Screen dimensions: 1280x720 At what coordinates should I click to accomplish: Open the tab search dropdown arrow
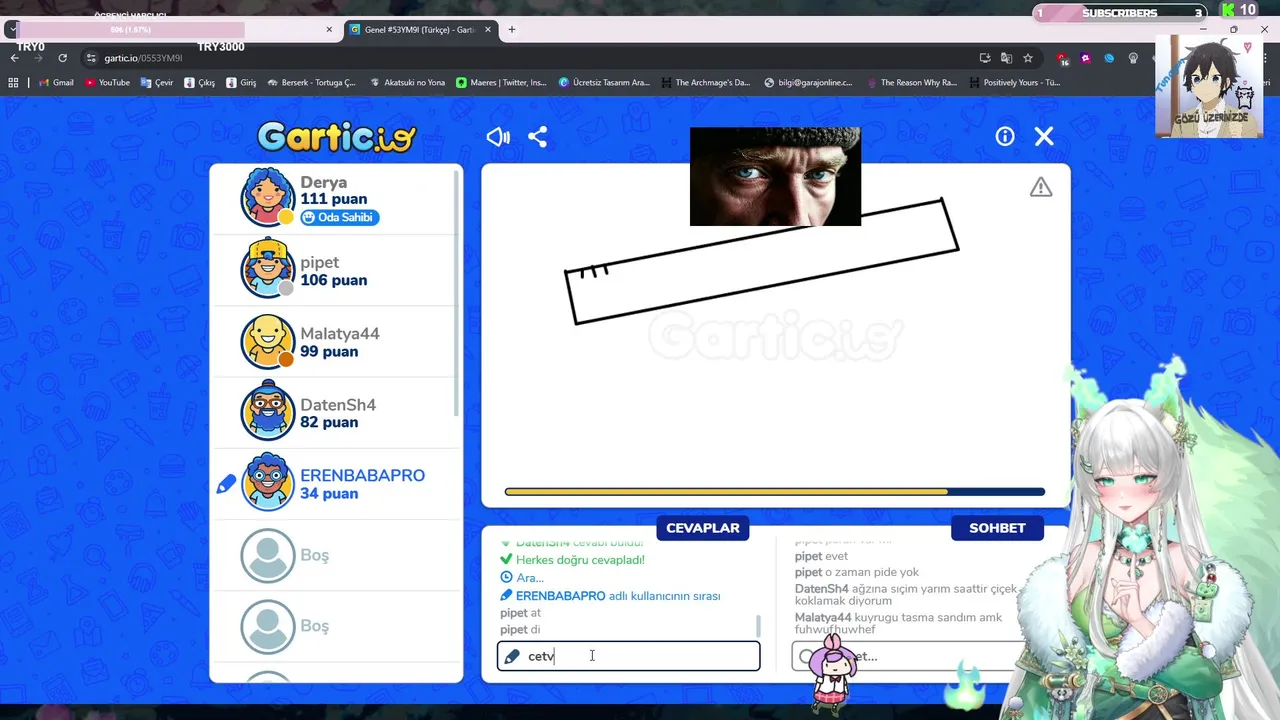11,30
